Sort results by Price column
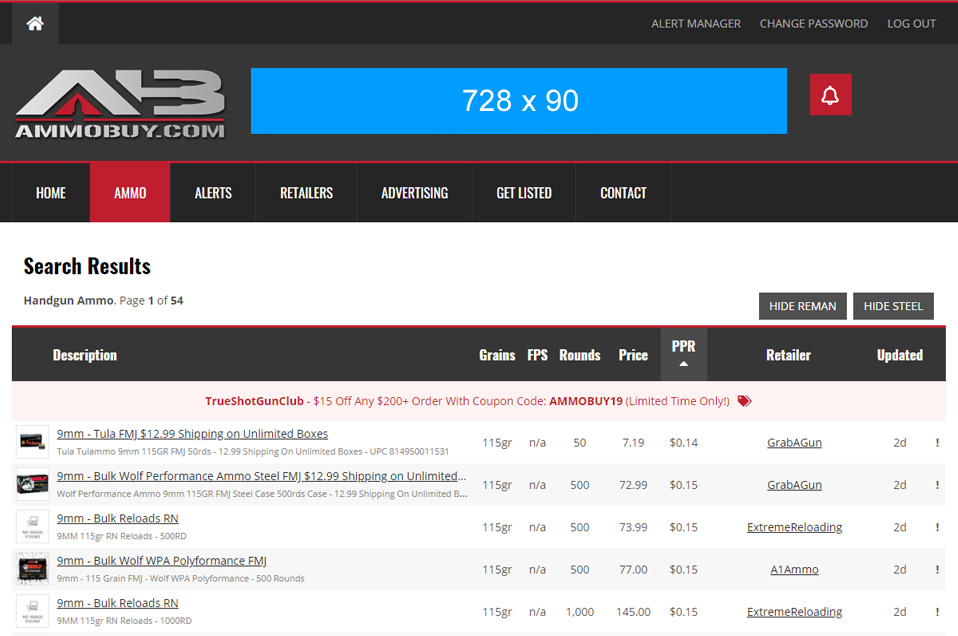Screen dimensions: 958x636 (x=633, y=355)
